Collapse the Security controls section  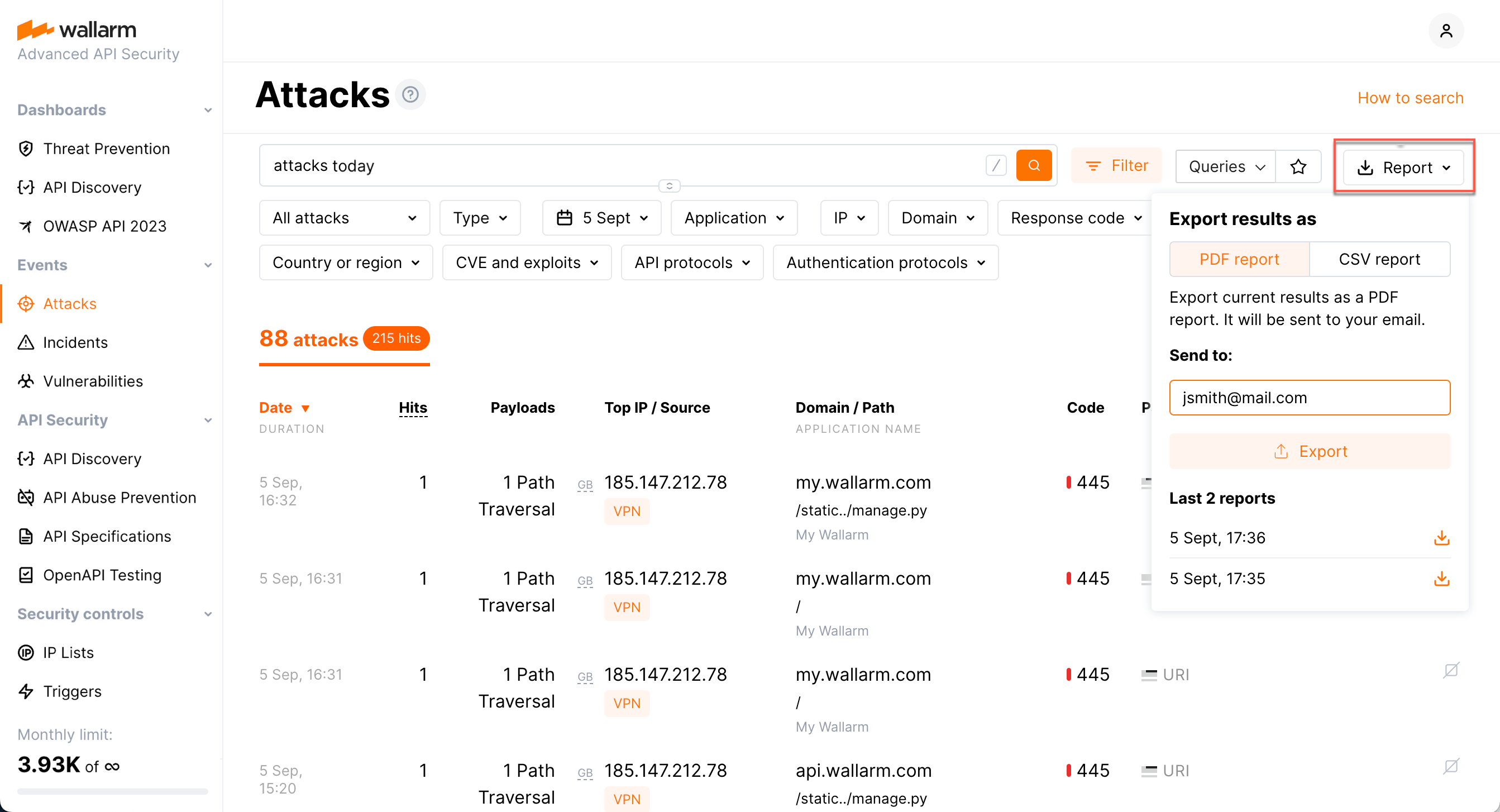coord(208,614)
